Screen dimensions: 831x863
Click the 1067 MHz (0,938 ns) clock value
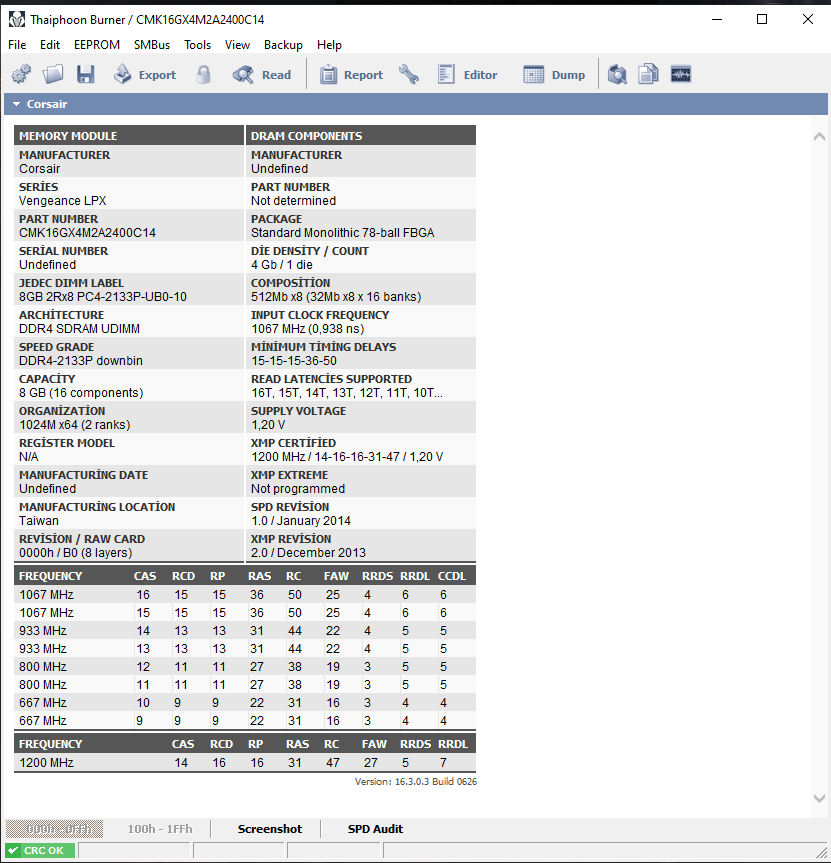click(x=308, y=329)
